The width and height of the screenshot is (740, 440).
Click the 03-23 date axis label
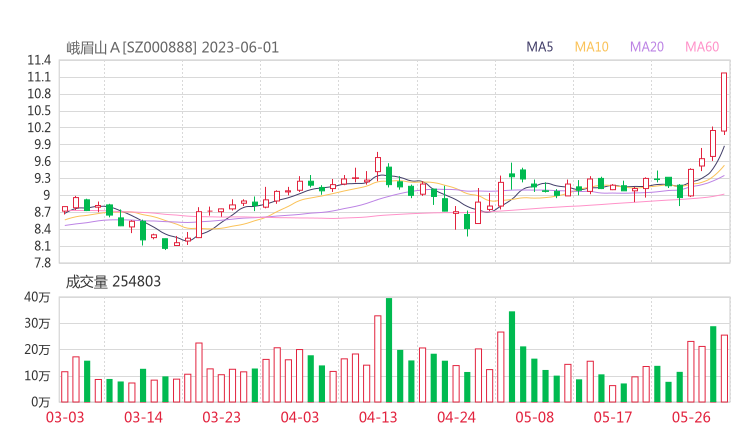pos(221,417)
